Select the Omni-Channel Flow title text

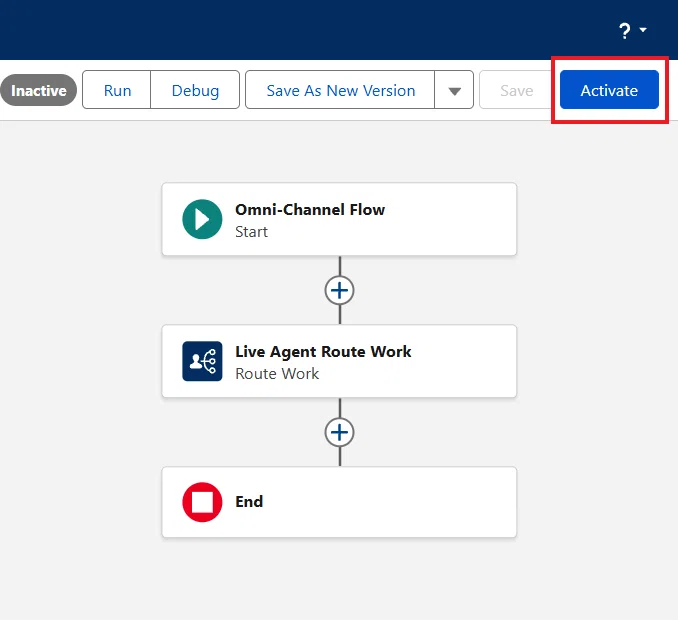click(310, 210)
